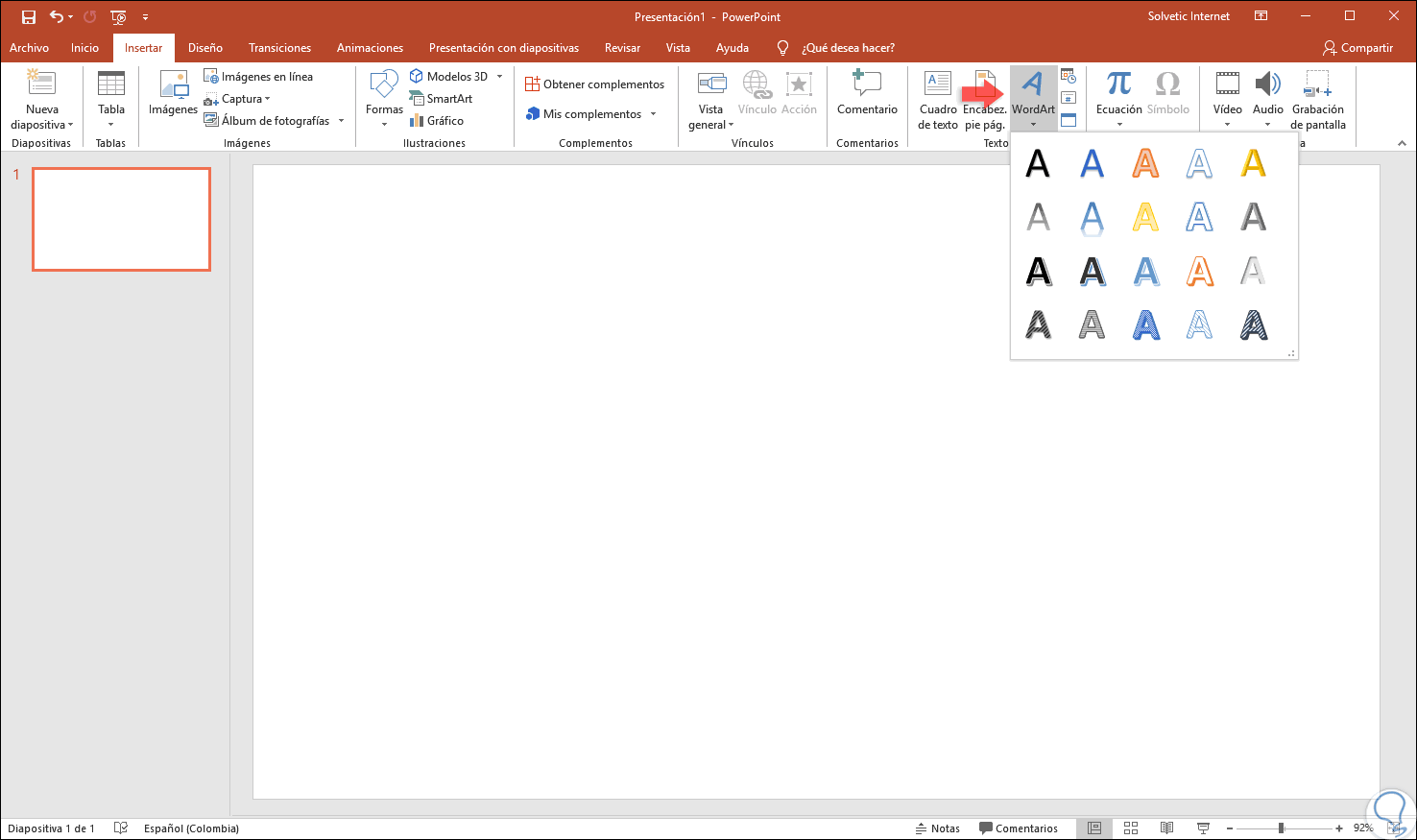The width and height of the screenshot is (1417, 840).
Task: Click Obtener complementos button
Action: click(x=595, y=84)
